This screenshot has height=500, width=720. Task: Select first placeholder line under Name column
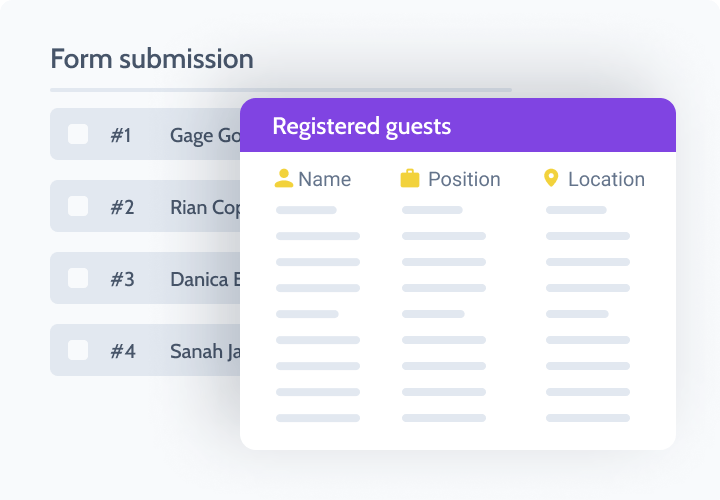pos(306,210)
